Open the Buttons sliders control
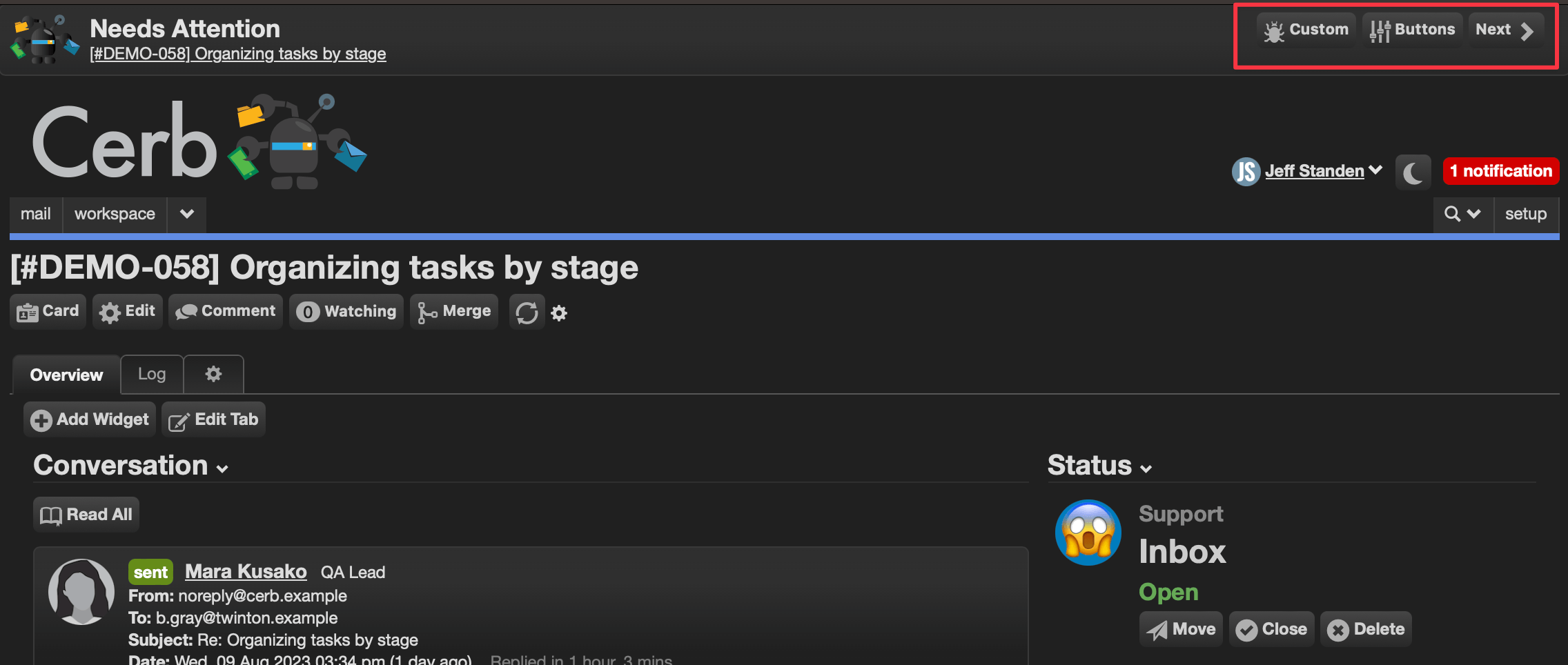Viewport: 1568px width, 665px height. point(1412,30)
